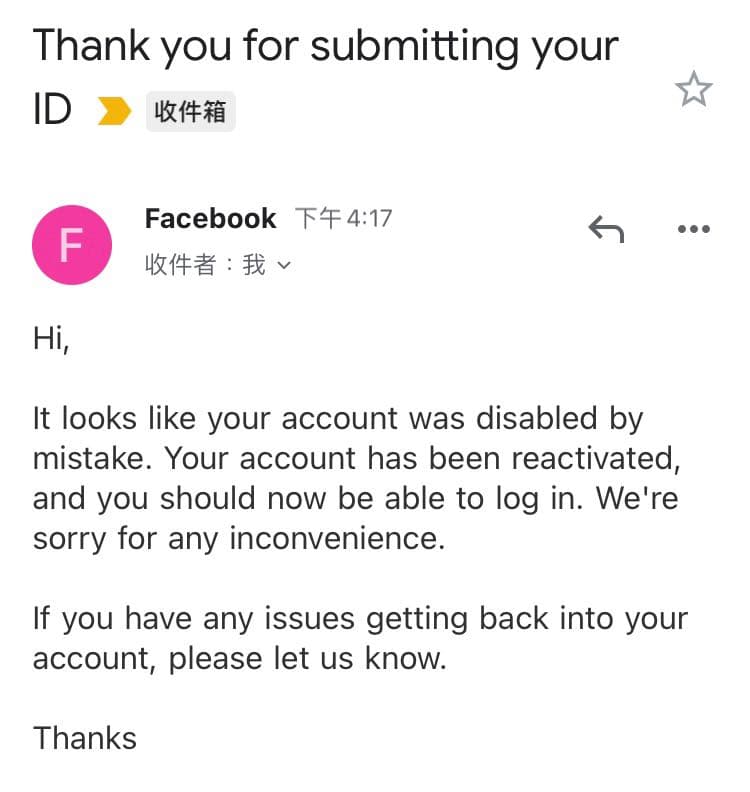Image resolution: width=750 pixels, height=792 pixels.
Task: Click the 下午4:17 timestamp
Action: (x=342, y=218)
